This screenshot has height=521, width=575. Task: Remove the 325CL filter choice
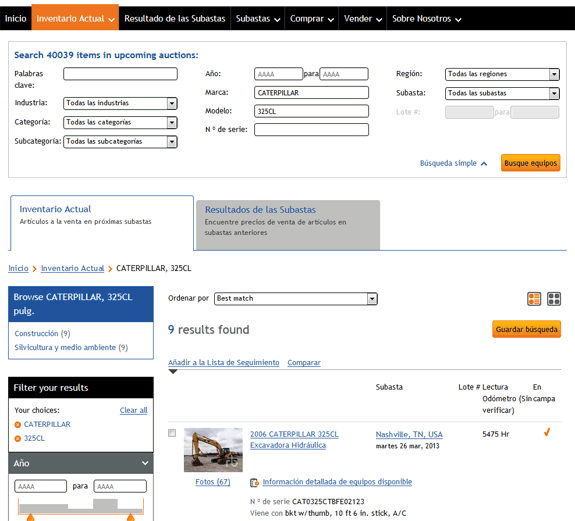[17, 439]
